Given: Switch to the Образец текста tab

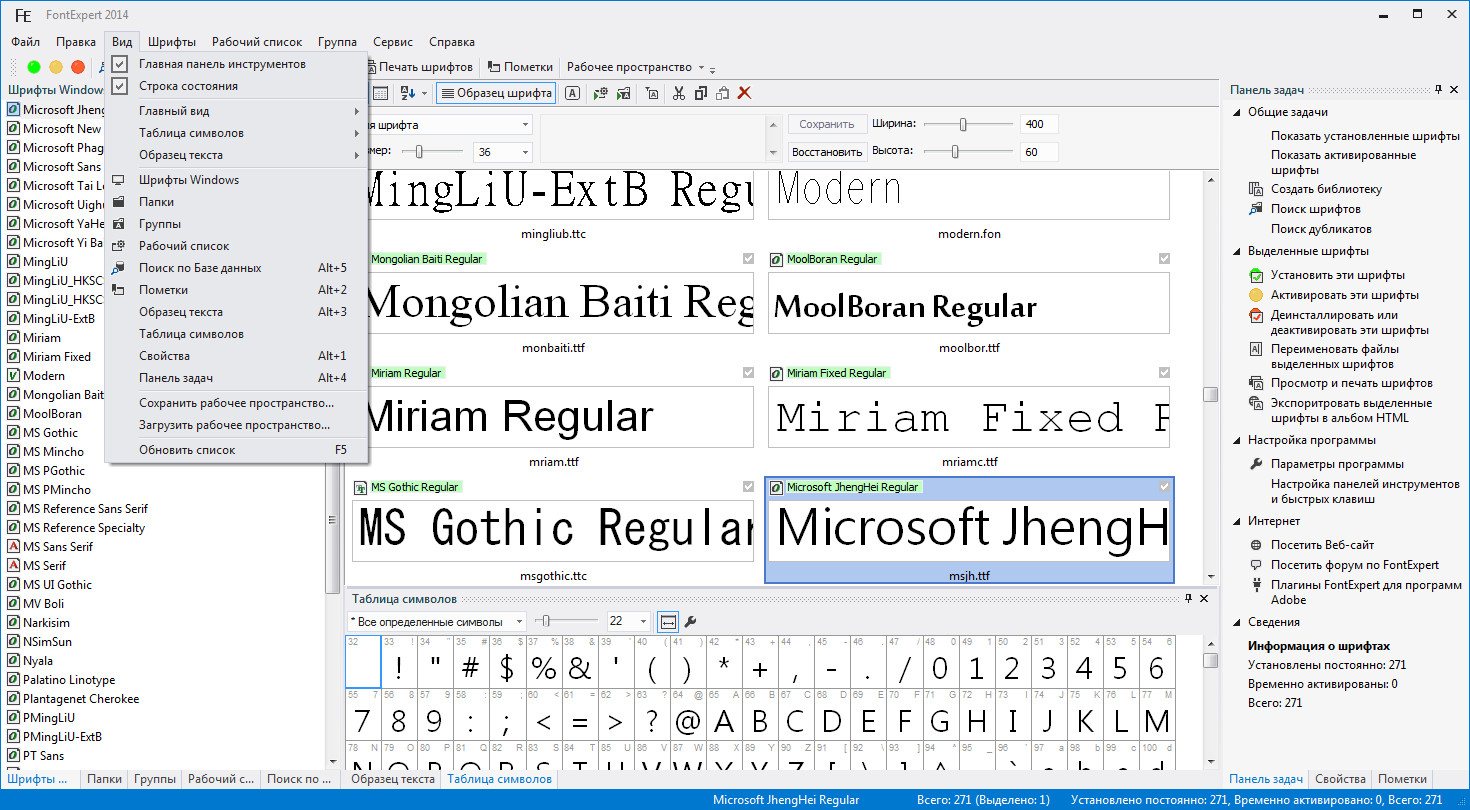Looking at the screenshot, I should (393, 779).
